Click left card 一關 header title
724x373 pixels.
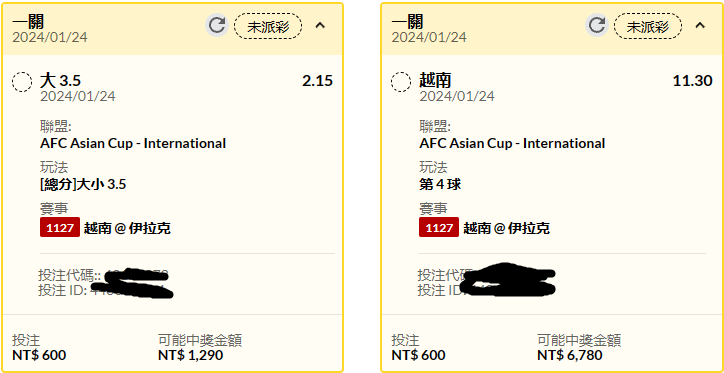[x=28, y=21]
